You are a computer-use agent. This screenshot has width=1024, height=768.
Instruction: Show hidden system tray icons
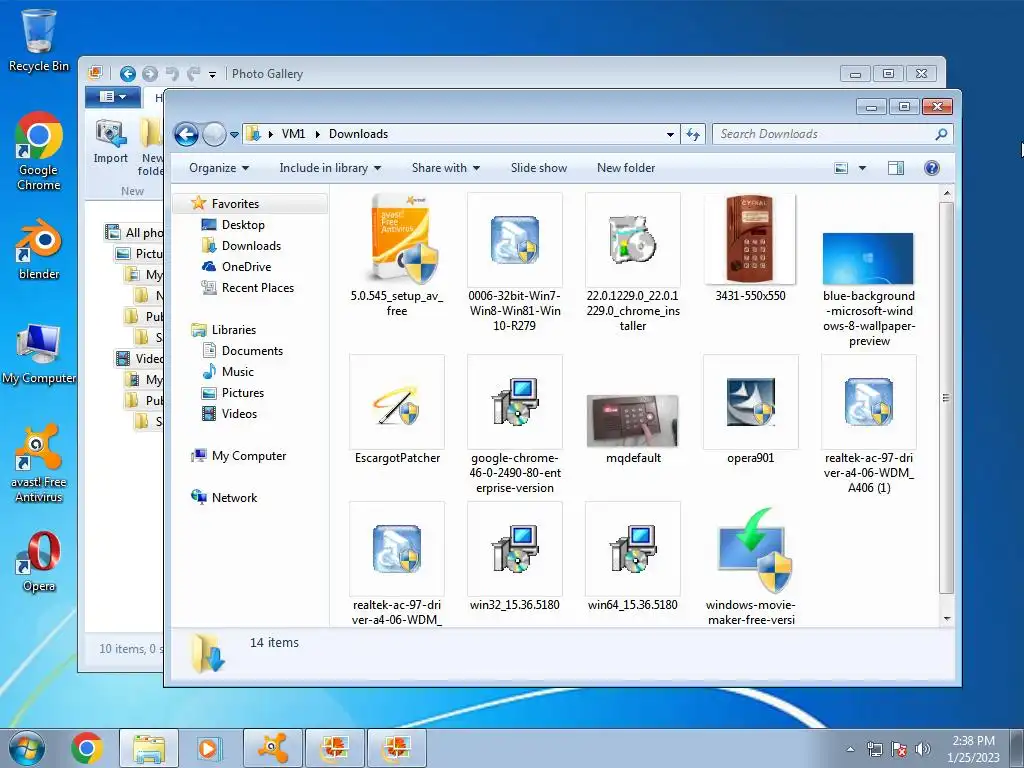tap(850, 749)
